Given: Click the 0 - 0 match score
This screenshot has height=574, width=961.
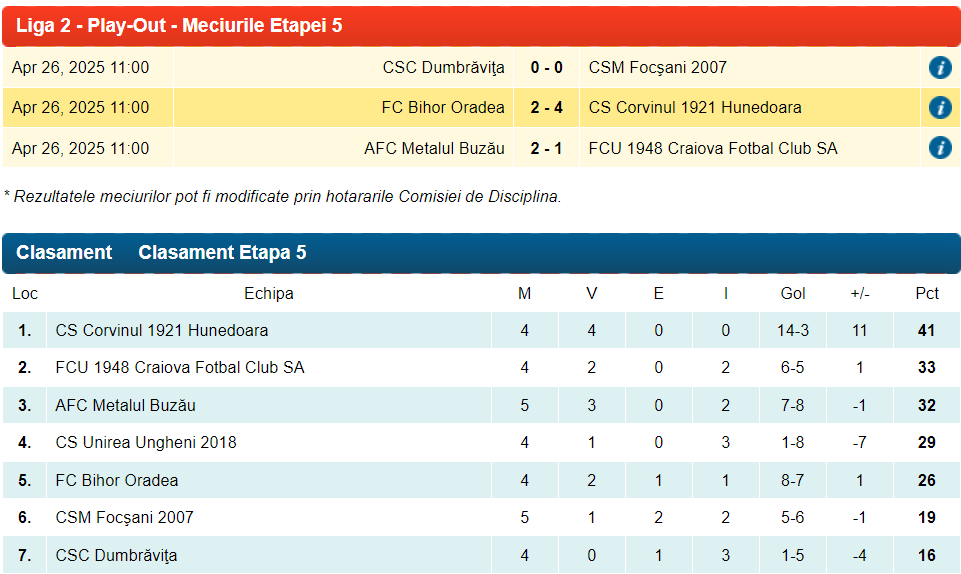Looking at the screenshot, I should pos(546,68).
